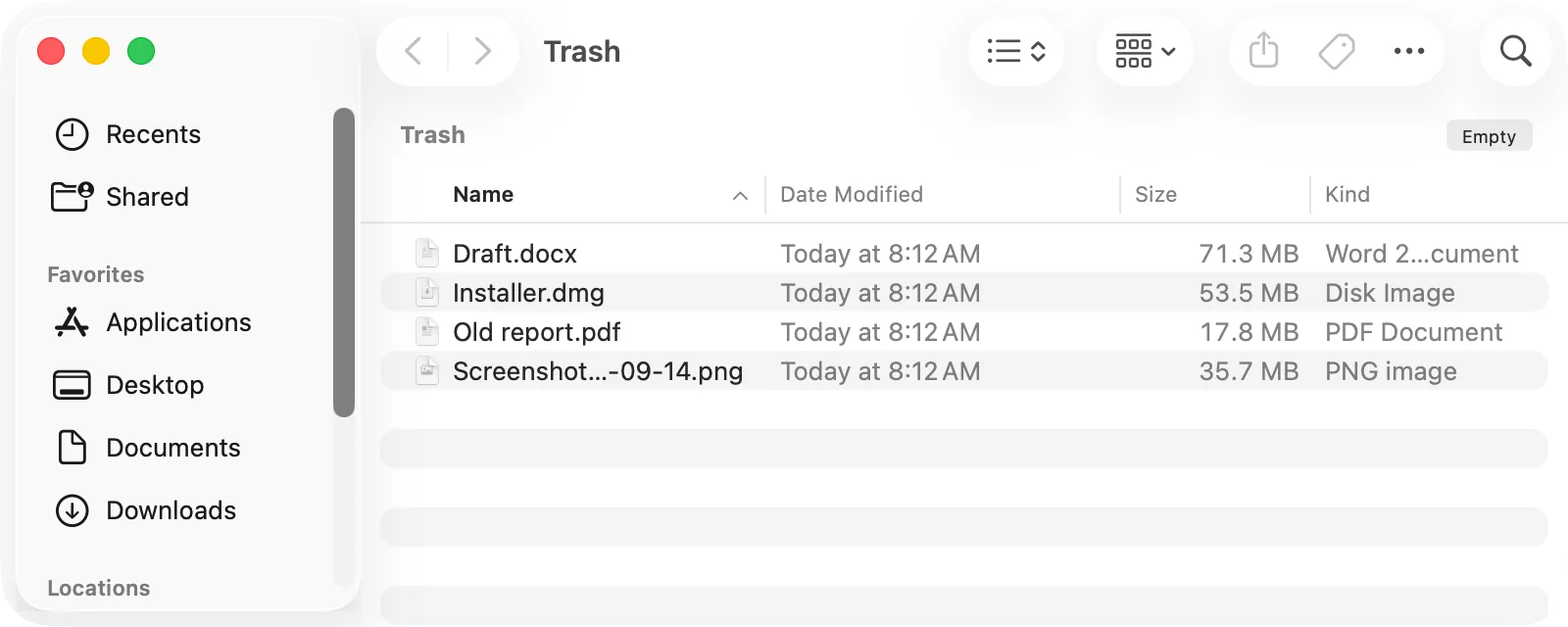Click the PDF Document kind cell
This screenshot has width=1568, height=627.
(1413, 332)
